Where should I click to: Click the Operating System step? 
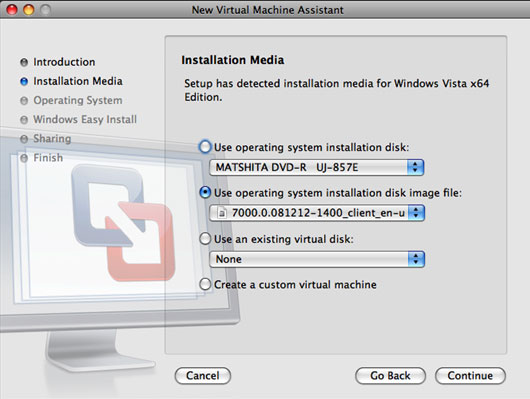pyautogui.click(x=78, y=100)
